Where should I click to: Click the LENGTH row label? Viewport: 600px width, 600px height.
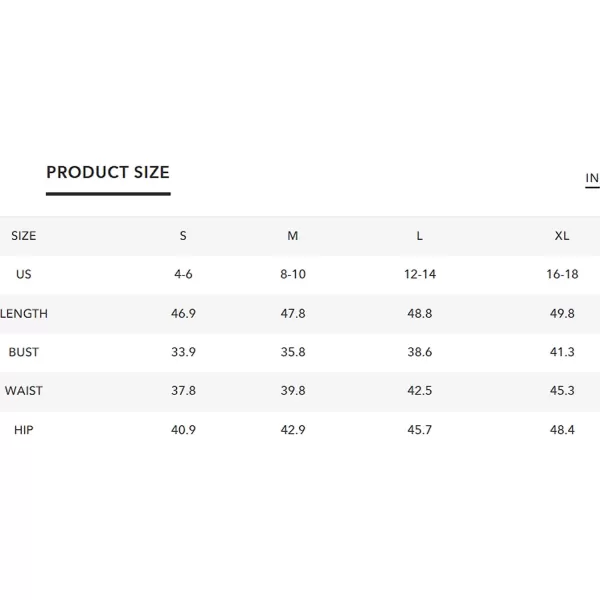pyautogui.click(x=24, y=314)
